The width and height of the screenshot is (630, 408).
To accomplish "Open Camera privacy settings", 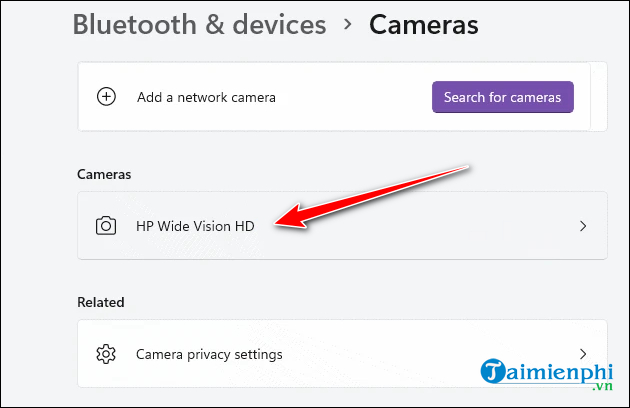I will (x=342, y=354).
